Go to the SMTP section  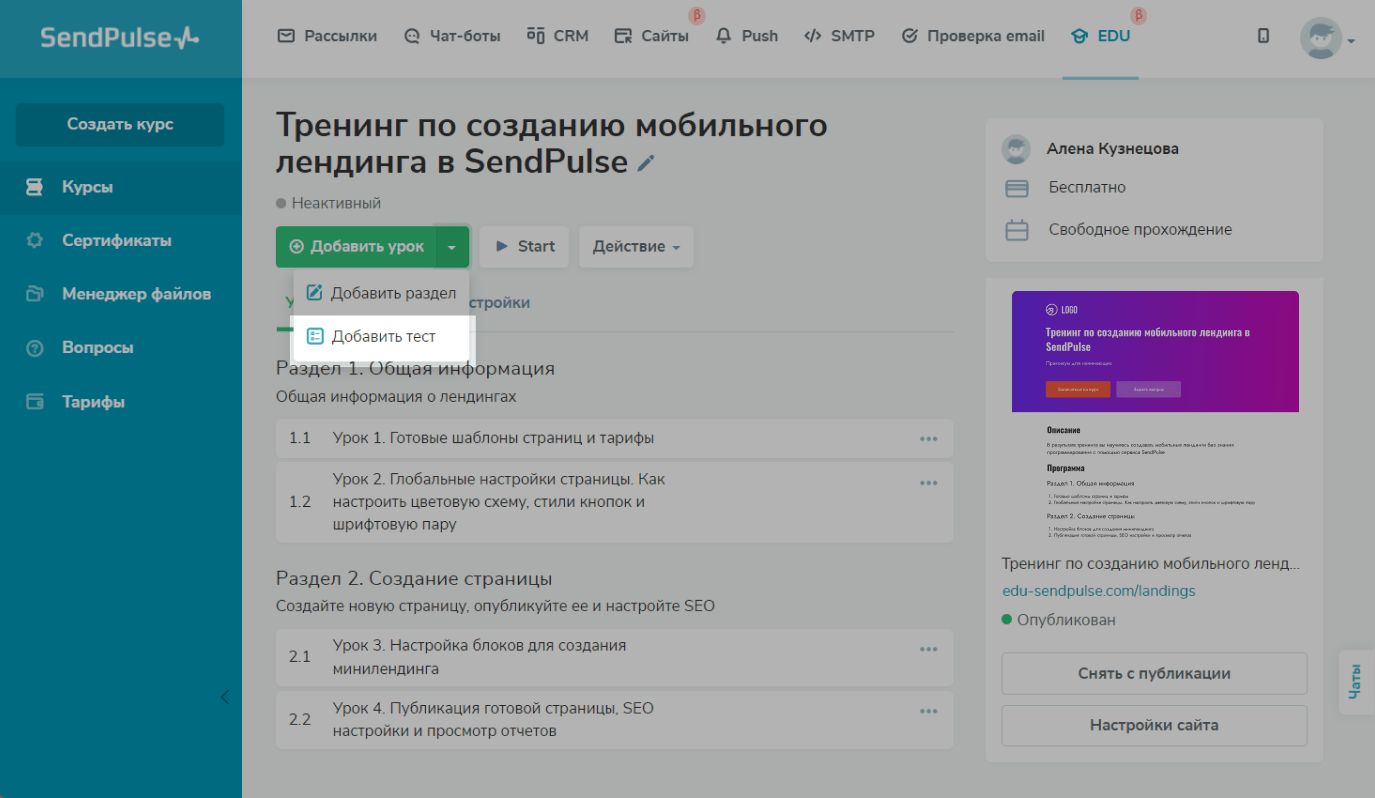coord(839,36)
